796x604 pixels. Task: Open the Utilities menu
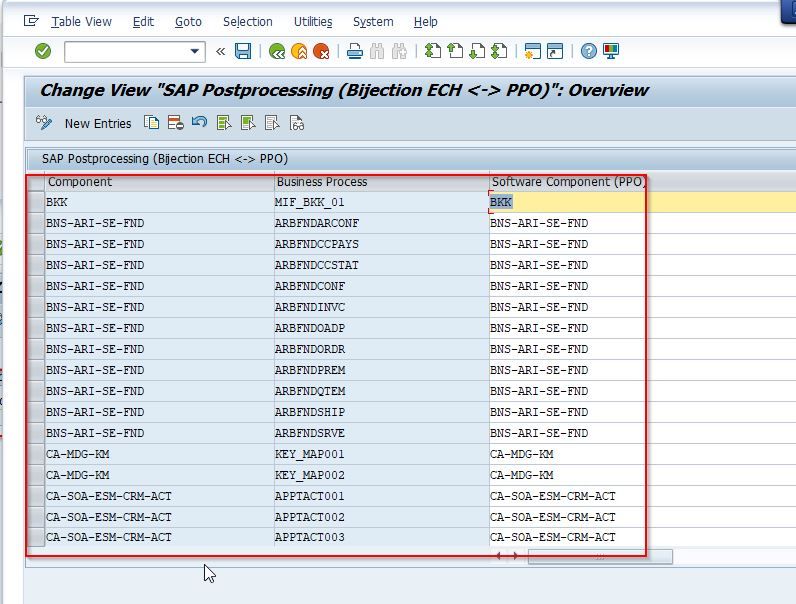(313, 22)
